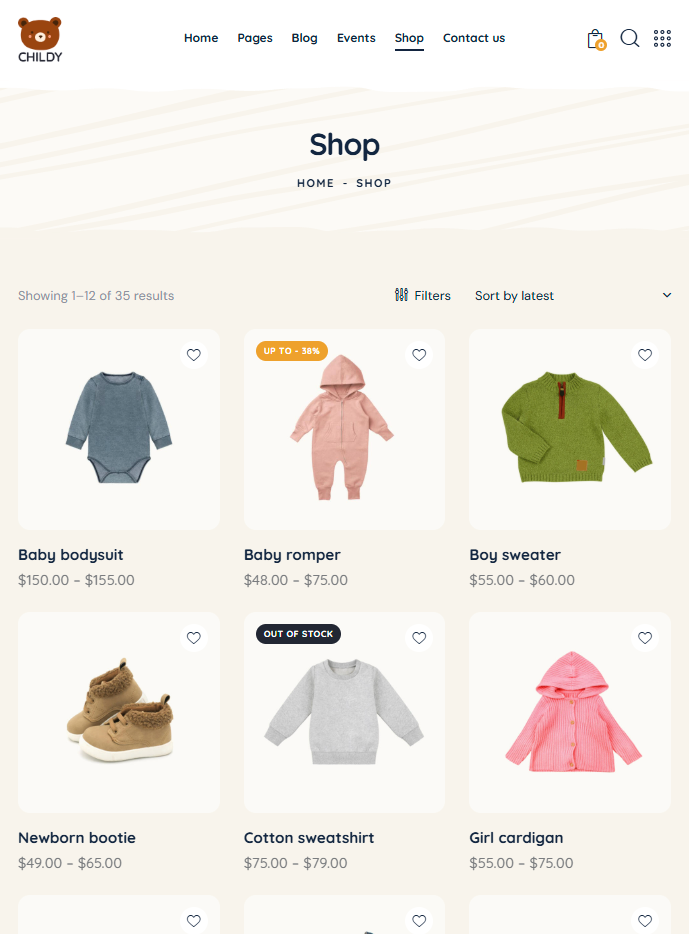
Task: Expand the Sort by latest dropdown
Action: [573, 295]
